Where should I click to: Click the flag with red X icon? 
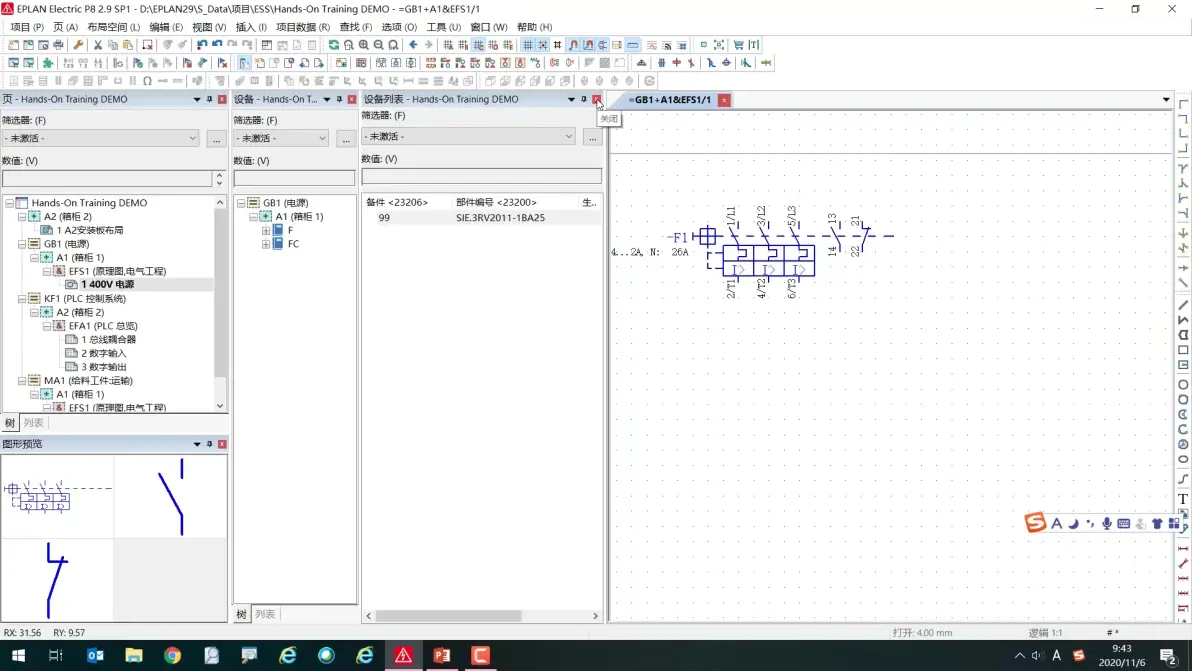[222, 63]
